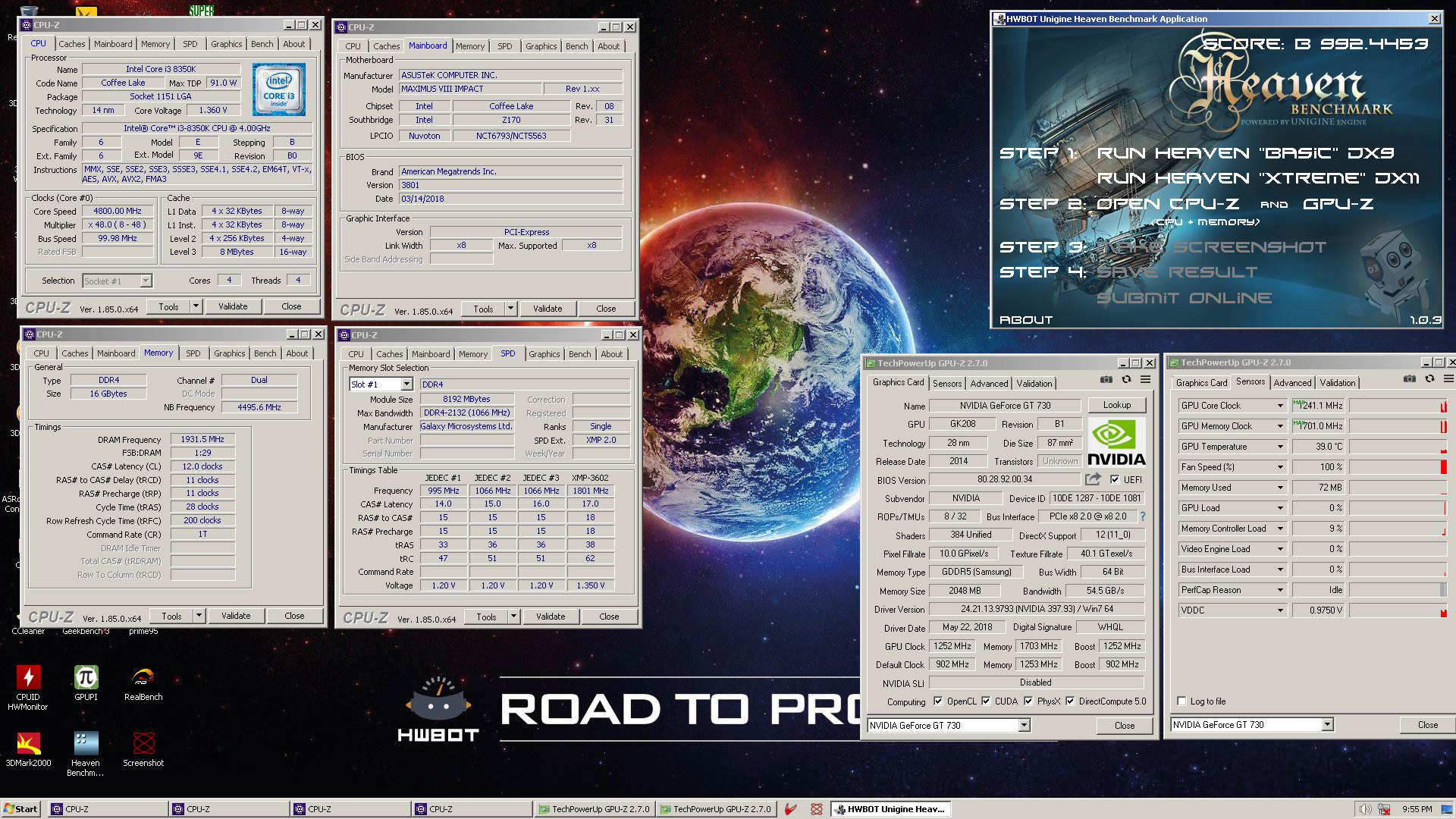Click the Bus Interface question mark icon
The height and width of the screenshot is (819, 1456).
click(x=1143, y=516)
